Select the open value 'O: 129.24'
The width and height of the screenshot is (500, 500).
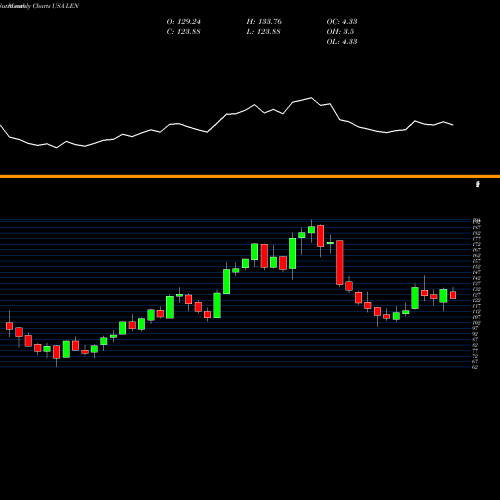[x=184, y=22]
